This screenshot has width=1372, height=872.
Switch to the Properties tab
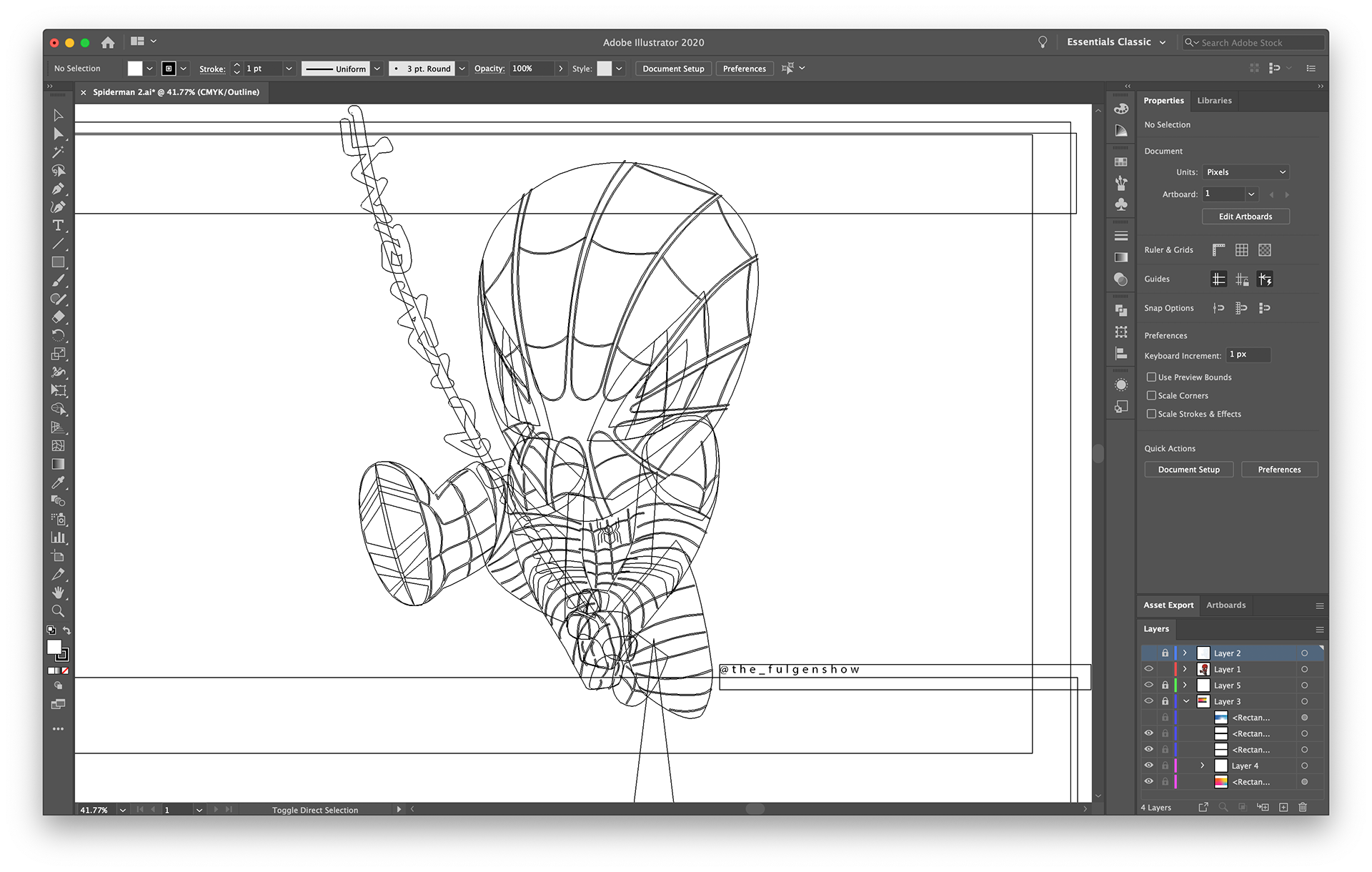(1163, 101)
